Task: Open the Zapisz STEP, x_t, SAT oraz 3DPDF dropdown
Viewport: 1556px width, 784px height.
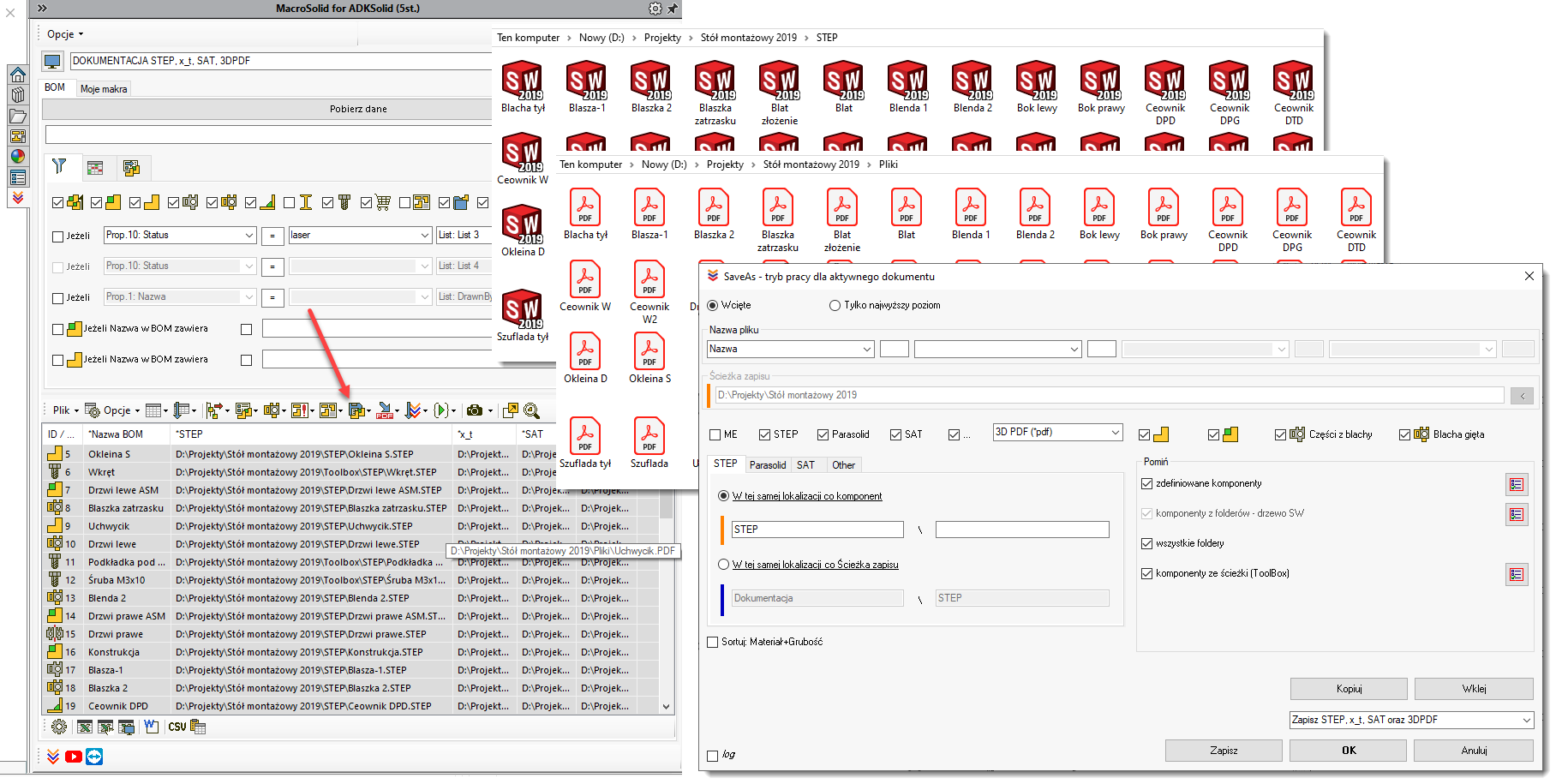Action: (x=1411, y=720)
